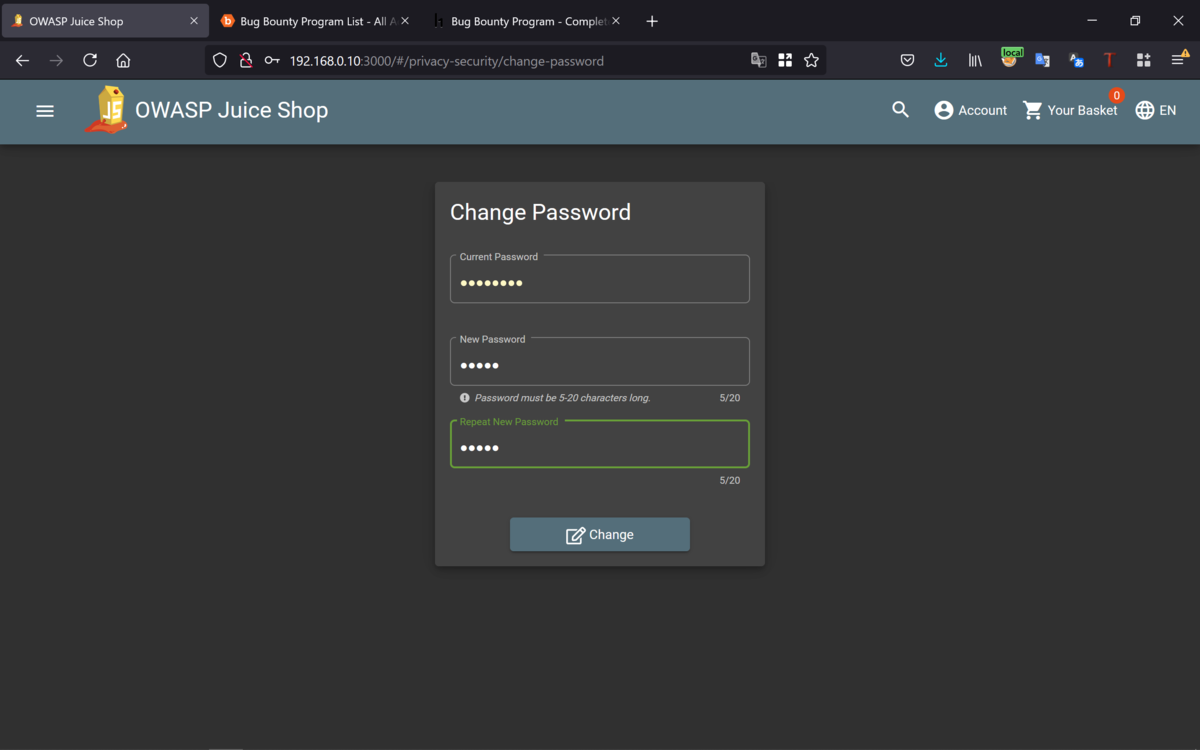
Task: Click the Juice Shop logo icon
Action: tap(107, 110)
